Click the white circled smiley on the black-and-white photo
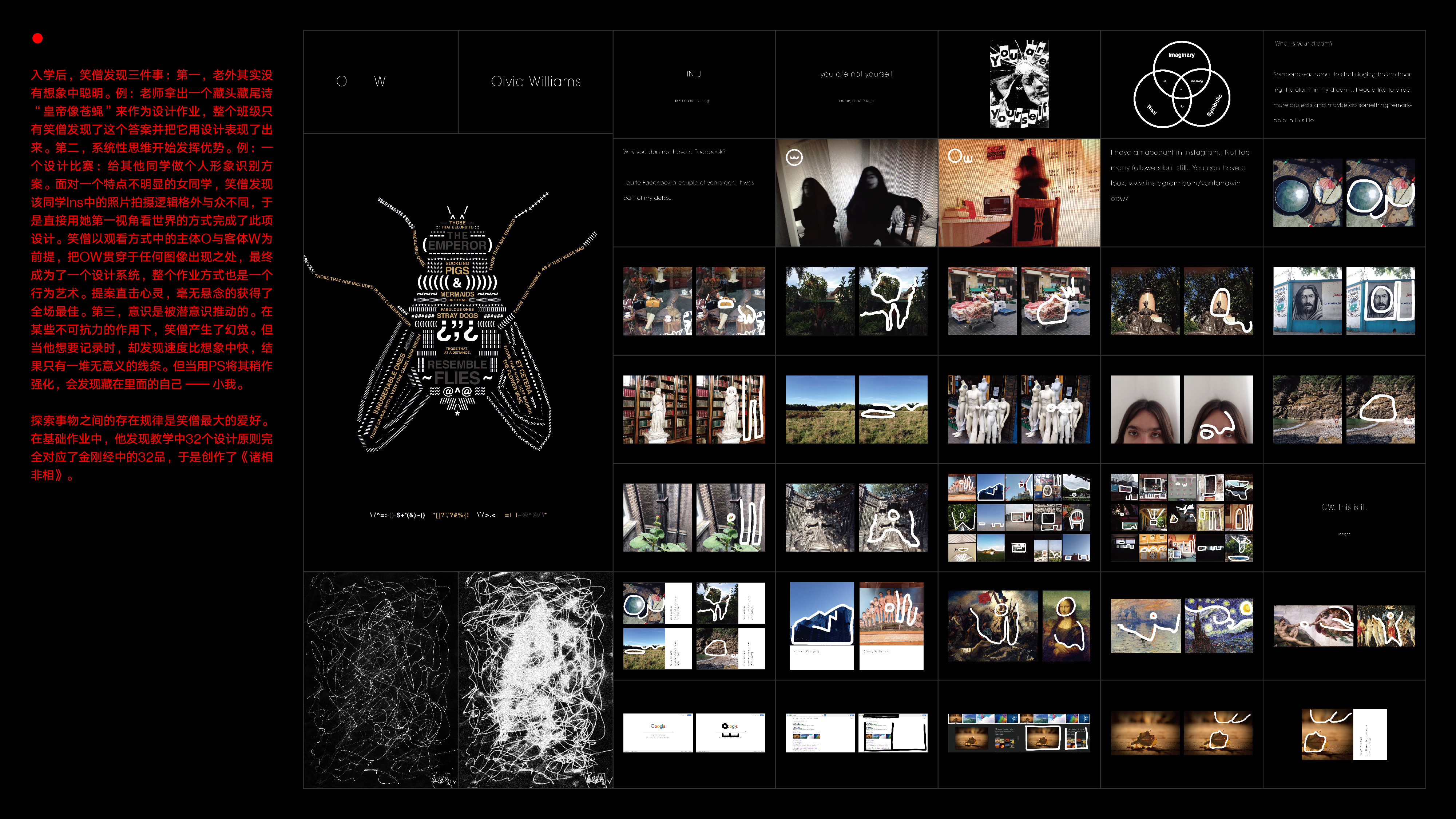1456x819 pixels. [x=794, y=157]
